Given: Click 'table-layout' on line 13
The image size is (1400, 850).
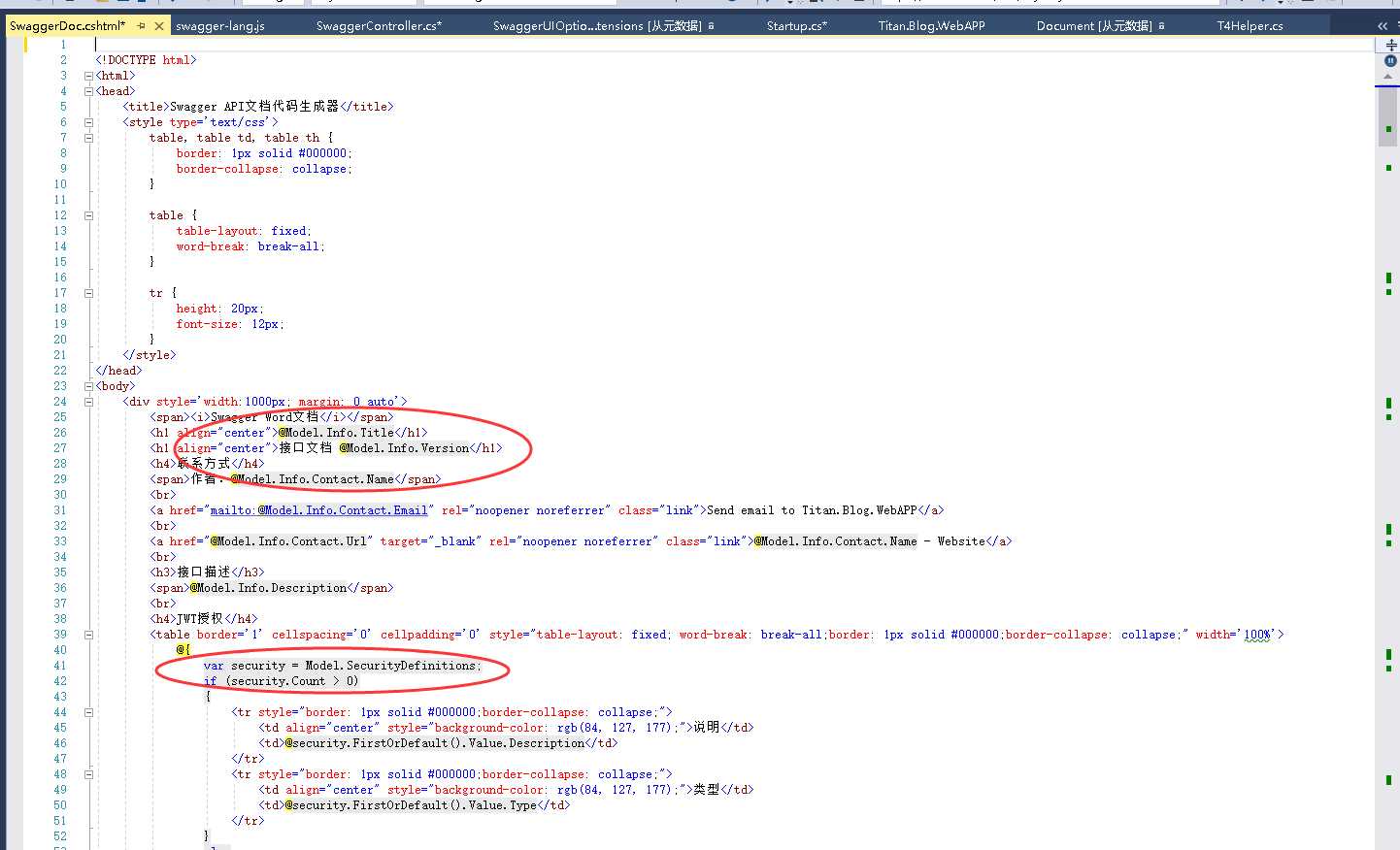Looking at the screenshot, I should click(217, 231).
